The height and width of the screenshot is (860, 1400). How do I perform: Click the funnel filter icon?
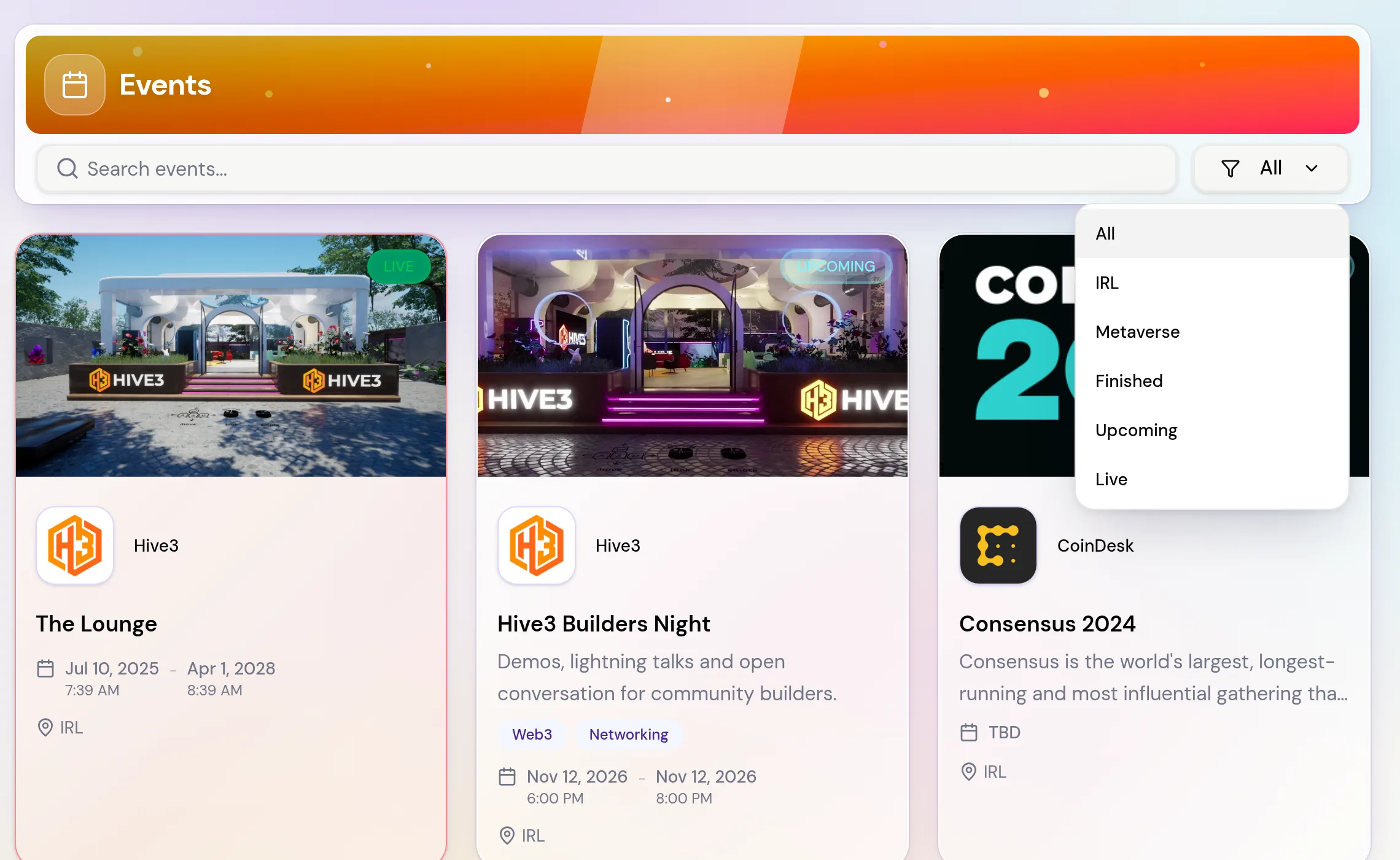1230,168
